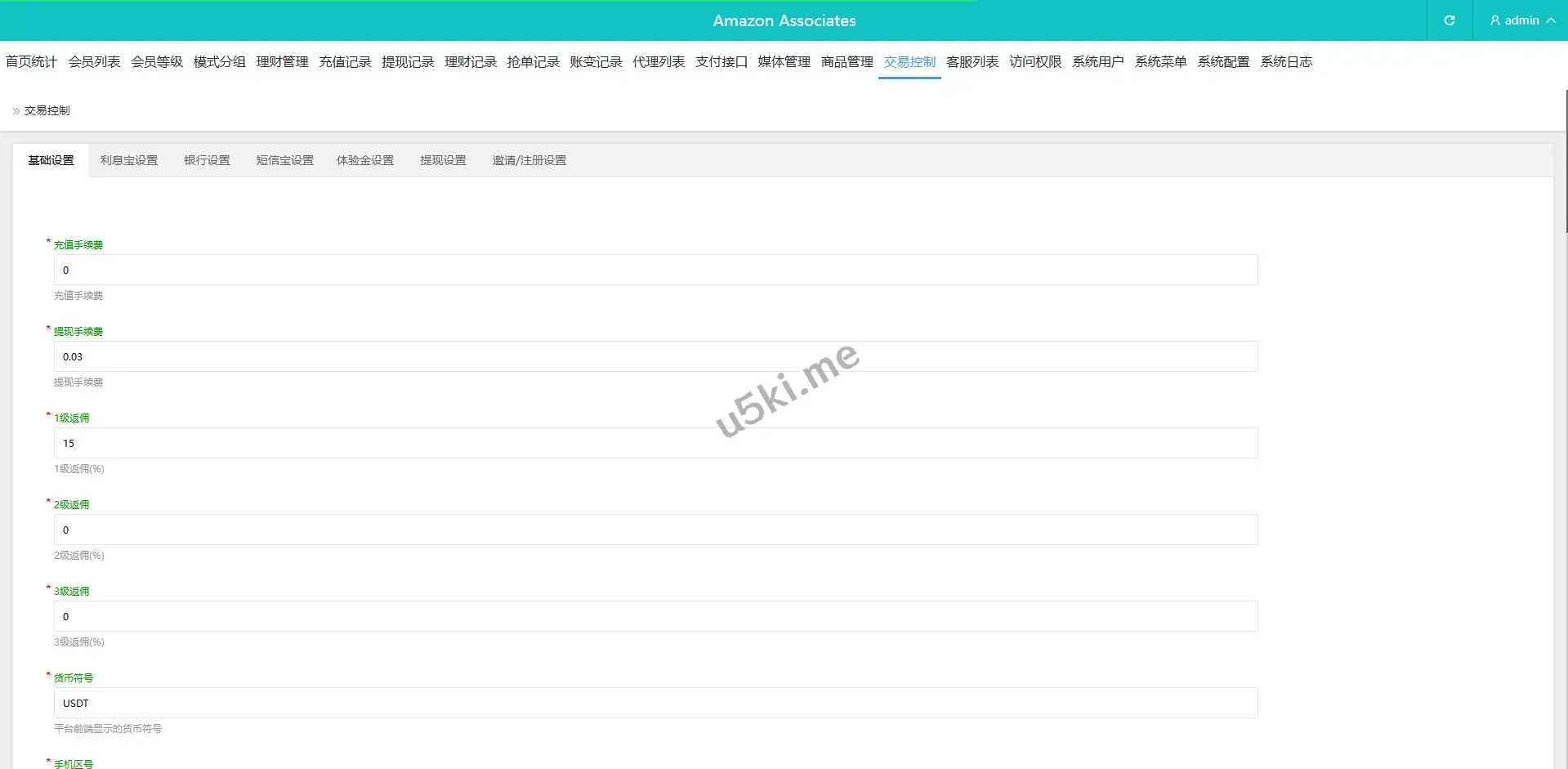The height and width of the screenshot is (769, 1568).
Task: Open the 短信宝设置 tab
Action: (284, 161)
